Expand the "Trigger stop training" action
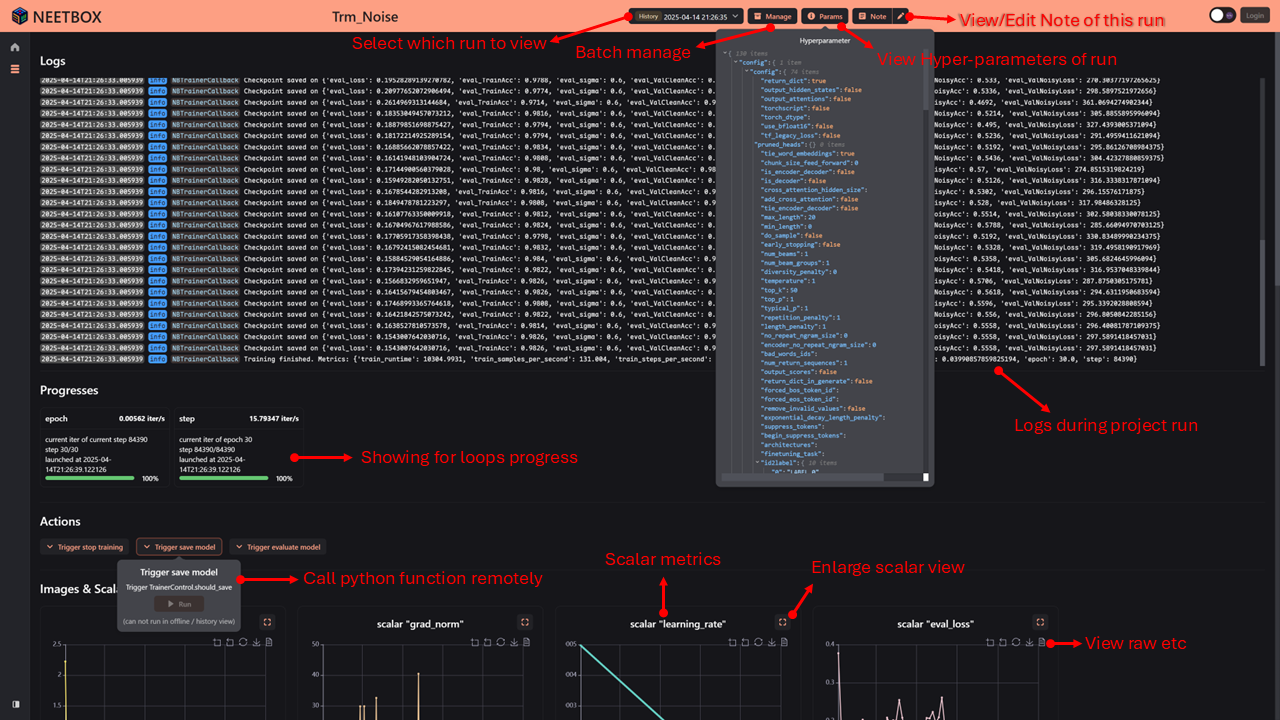Image resolution: width=1280 pixels, height=720 pixels. pos(84,546)
